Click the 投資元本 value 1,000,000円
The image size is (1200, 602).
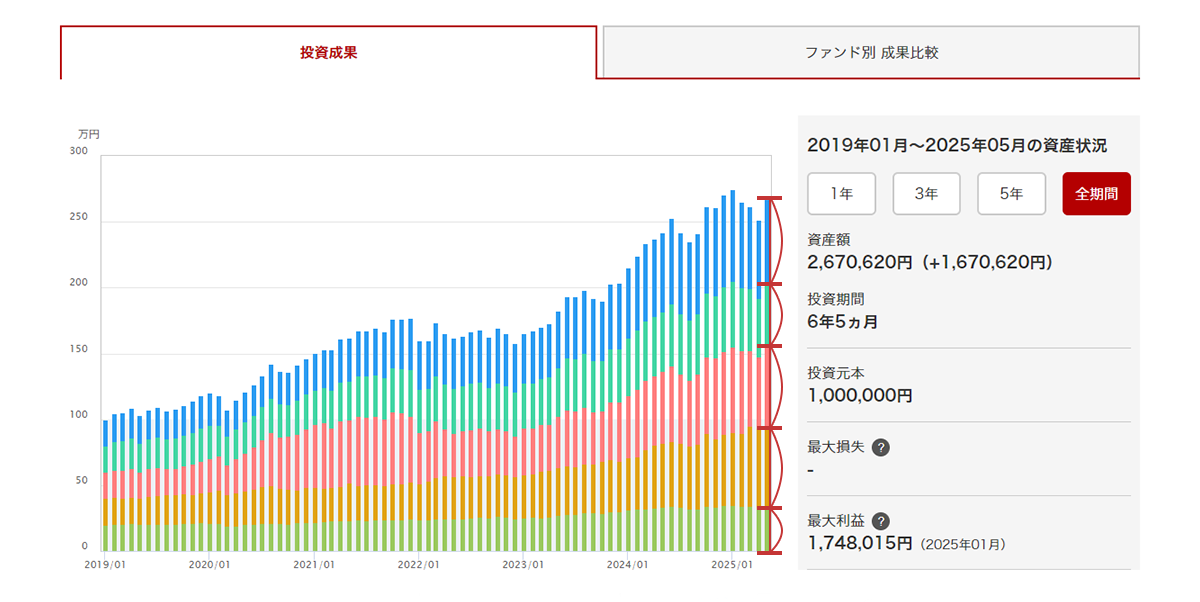click(x=860, y=395)
